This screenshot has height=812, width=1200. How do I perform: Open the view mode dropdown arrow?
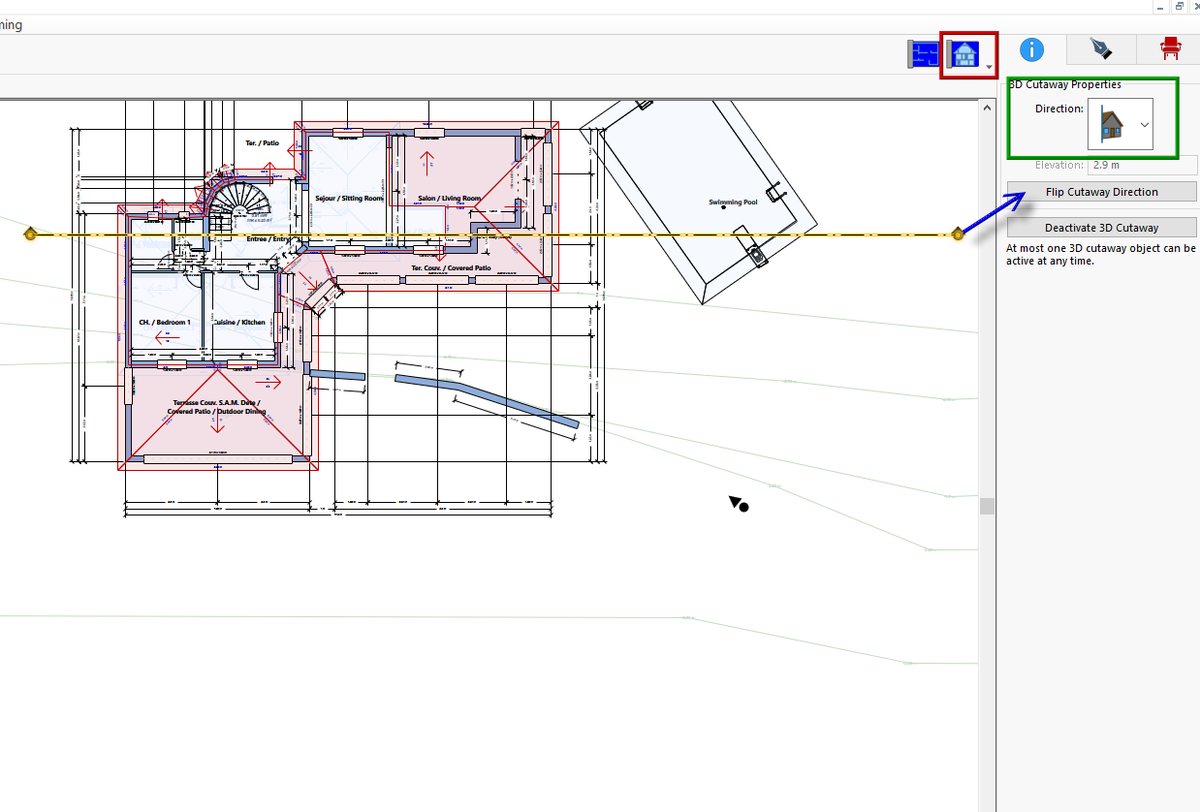[x=989, y=67]
